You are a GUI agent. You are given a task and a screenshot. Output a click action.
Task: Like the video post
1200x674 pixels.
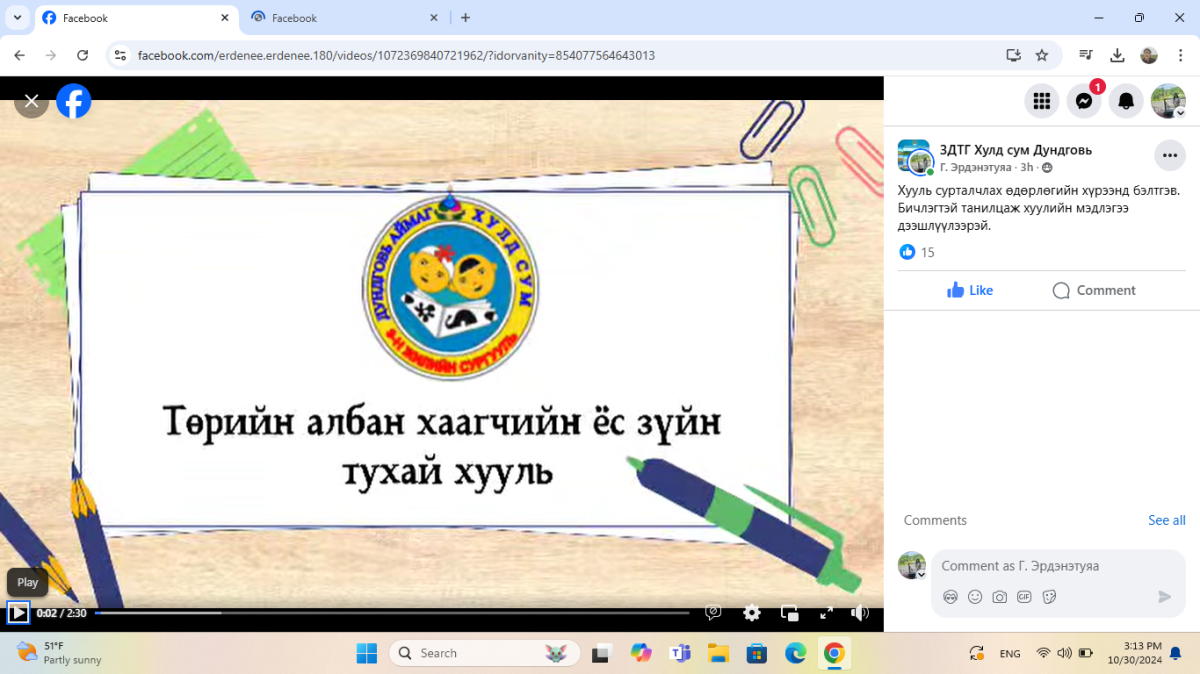coord(970,290)
